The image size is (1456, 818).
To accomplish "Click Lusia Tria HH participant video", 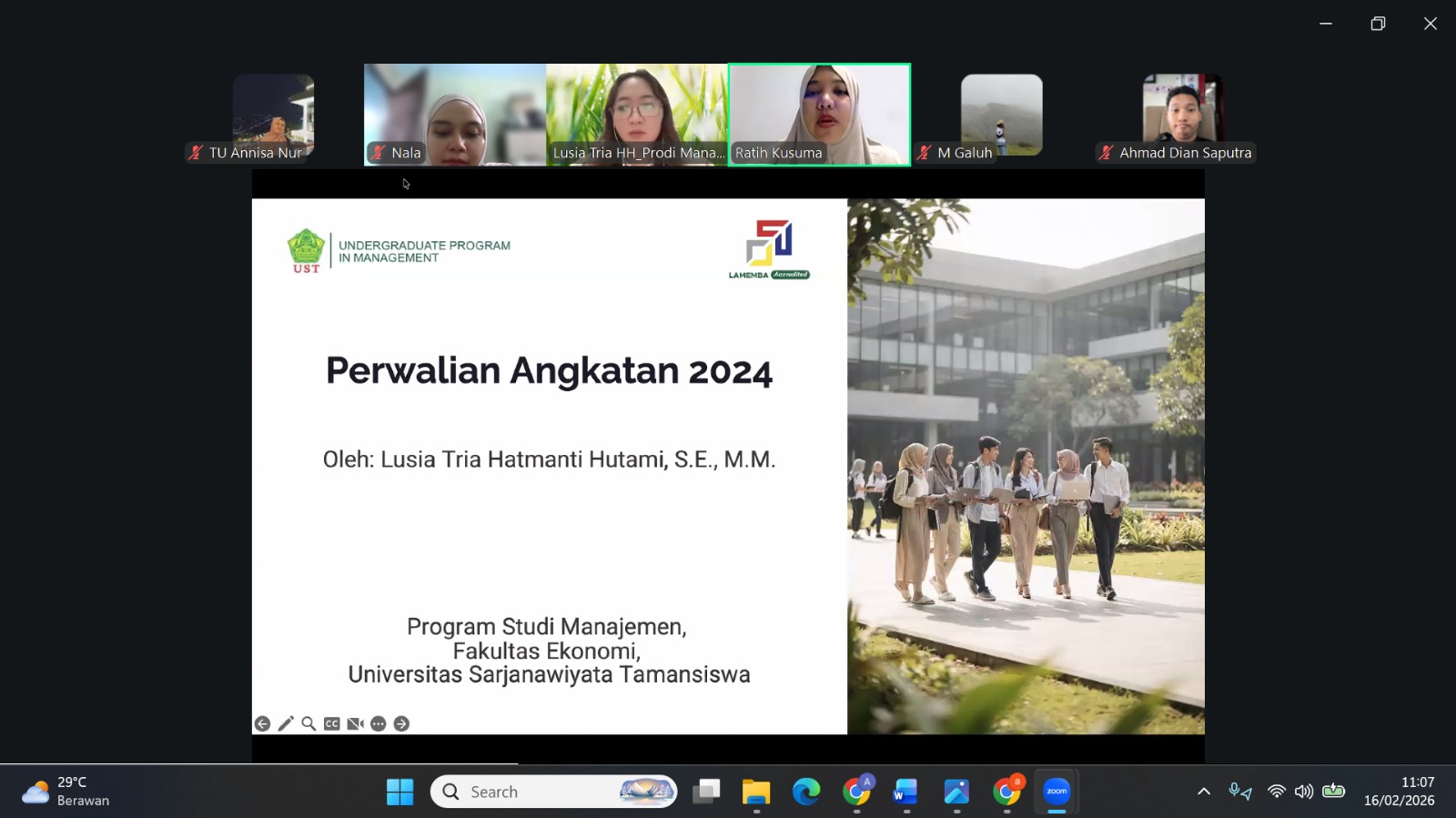I will point(637,114).
